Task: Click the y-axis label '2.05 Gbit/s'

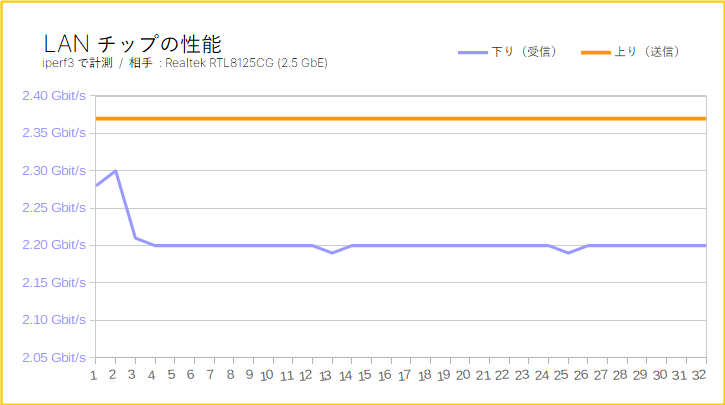Action: click(x=54, y=357)
